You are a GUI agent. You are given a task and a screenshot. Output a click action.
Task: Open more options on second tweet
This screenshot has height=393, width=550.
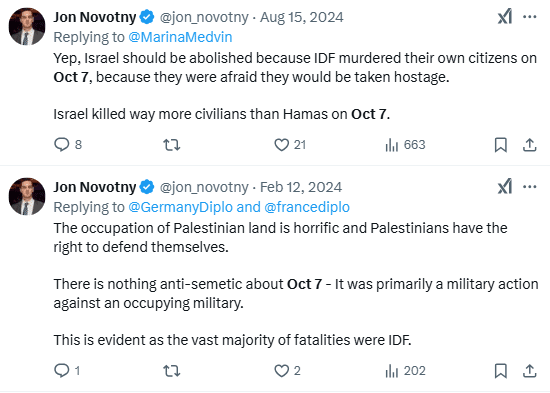click(530, 186)
